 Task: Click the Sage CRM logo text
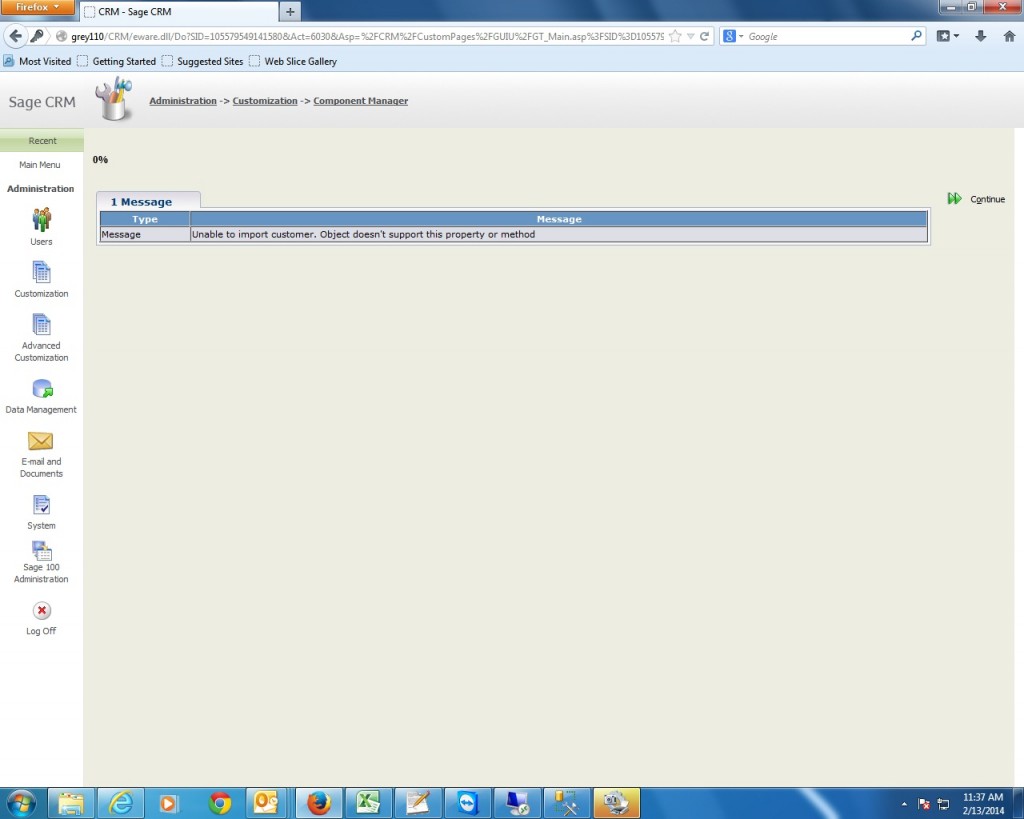tap(42, 102)
